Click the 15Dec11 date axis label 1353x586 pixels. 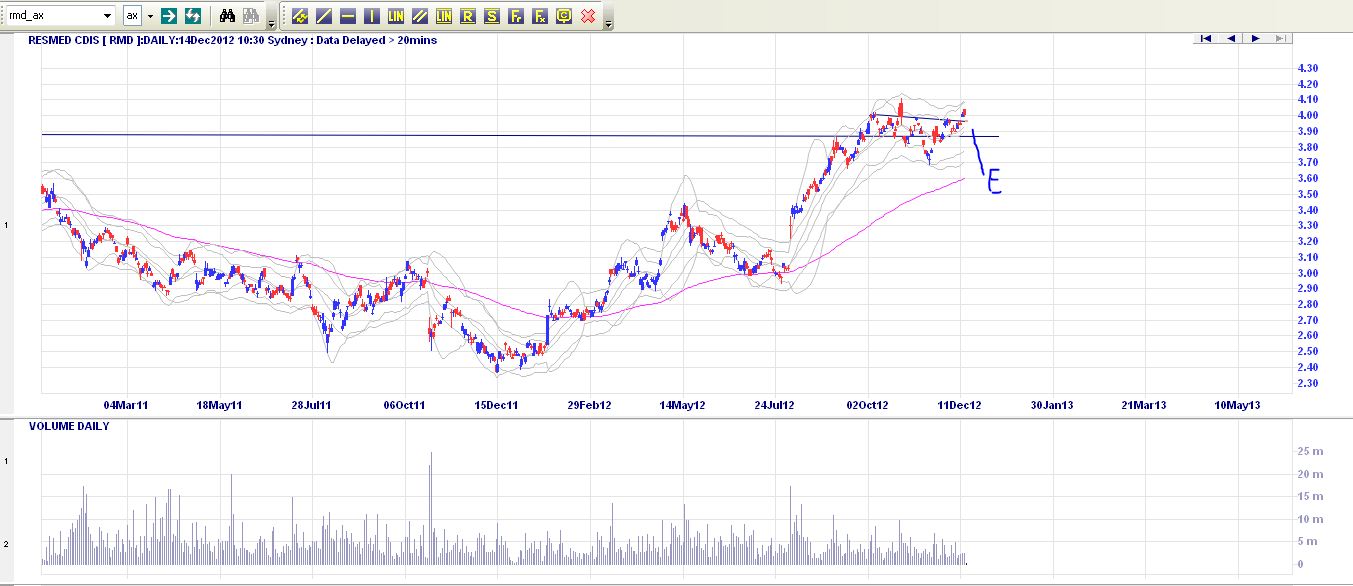pos(496,405)
